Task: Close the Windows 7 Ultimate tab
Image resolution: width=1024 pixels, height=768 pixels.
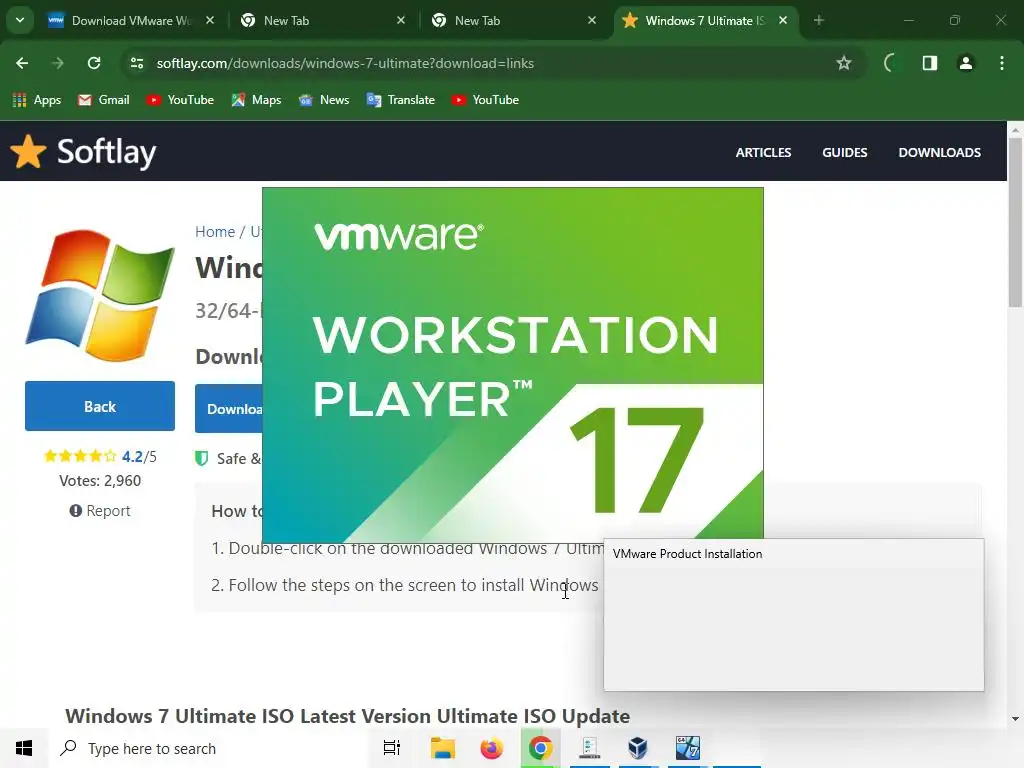Action: 783,20
